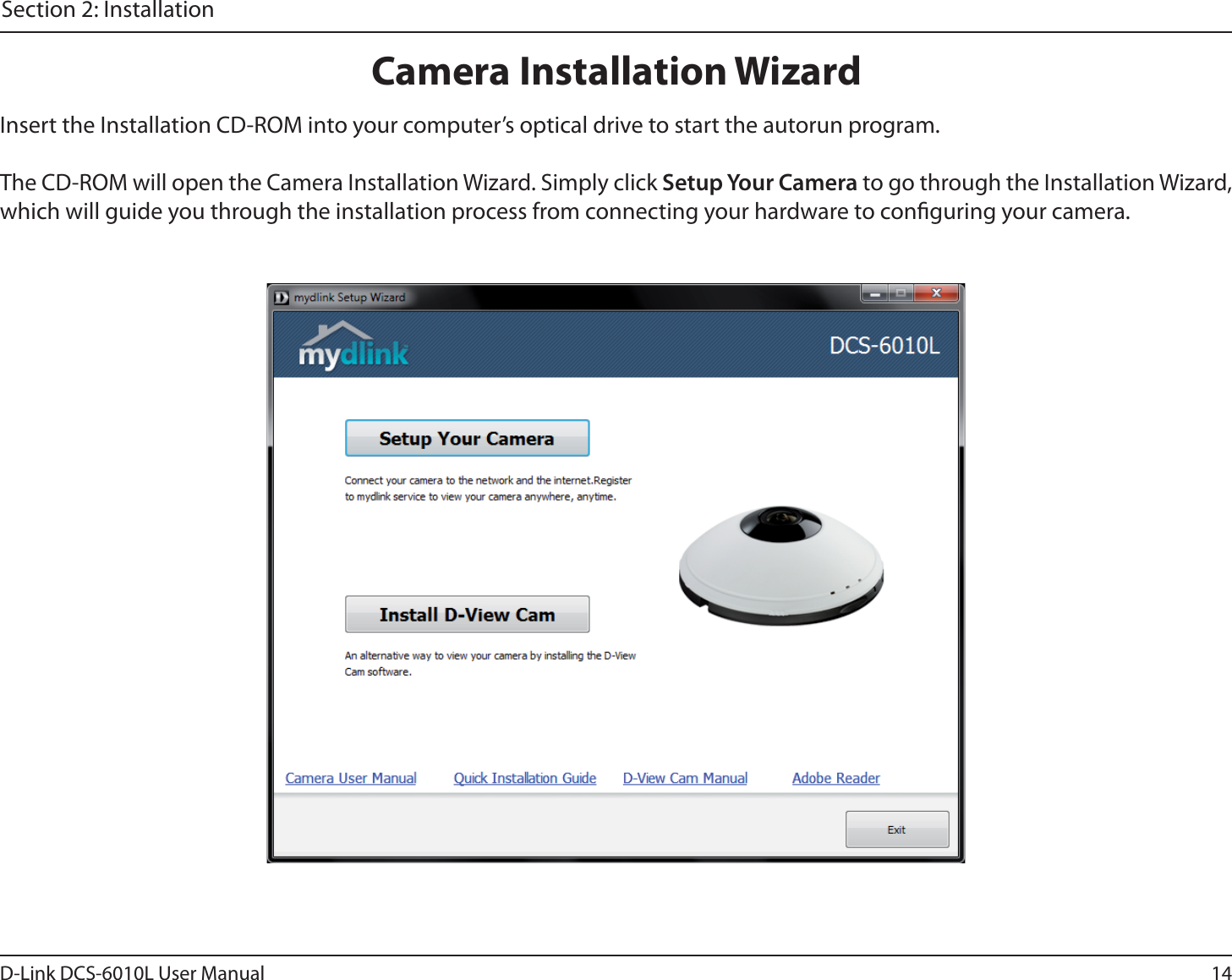The image size is (1232, 980).
Task: Click the page number 14
Action: click(x=1221, y=972)
